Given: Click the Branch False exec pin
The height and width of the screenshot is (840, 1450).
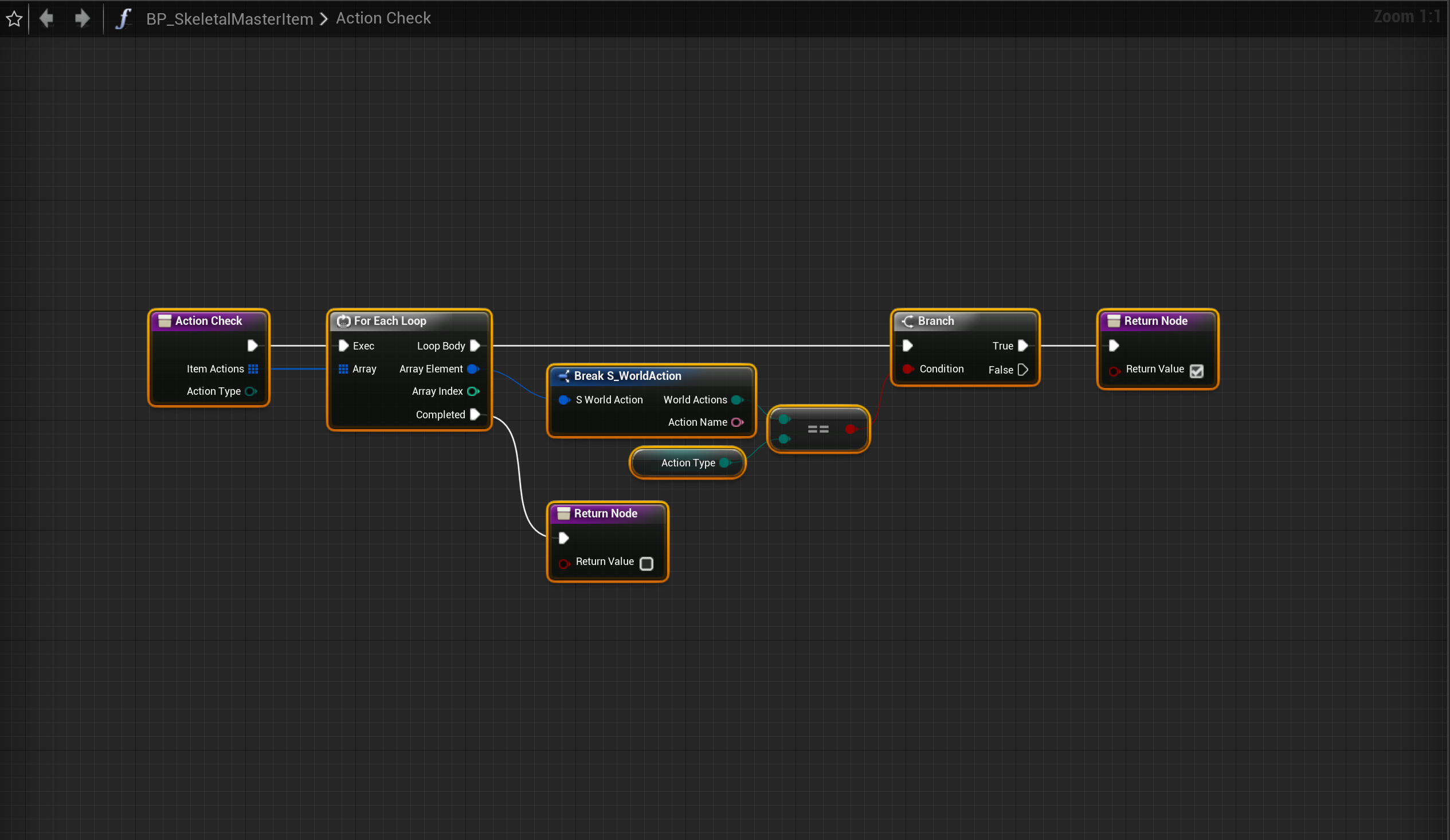Looking at the screenshot, I should tap(1022, 370).
